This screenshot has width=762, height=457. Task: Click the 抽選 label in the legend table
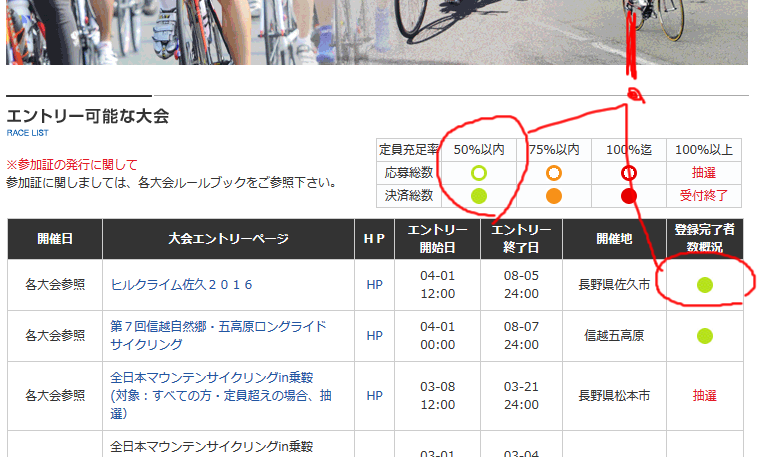(x=704, y=173)
